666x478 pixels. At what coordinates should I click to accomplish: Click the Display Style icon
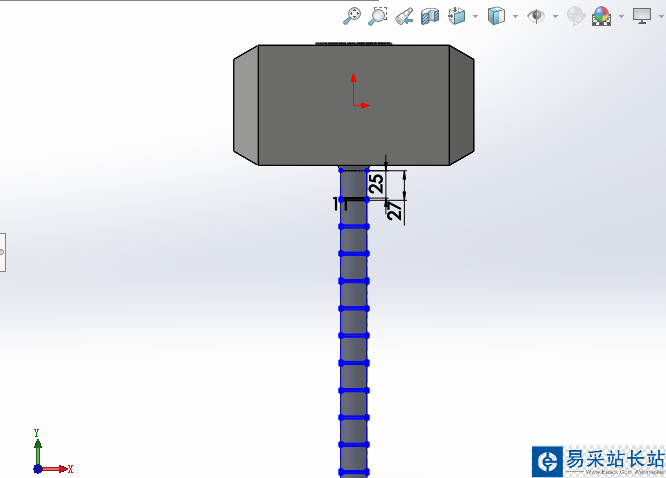pyautogui.click(x=496, y=16)
